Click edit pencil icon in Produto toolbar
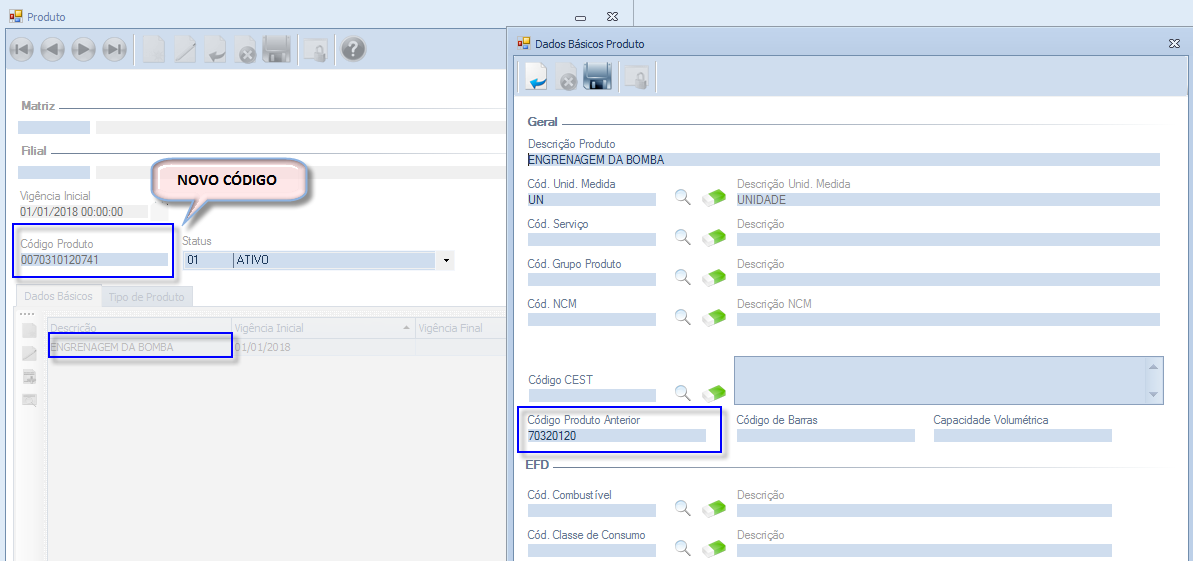Image resolution: width=1193 pixels, height=561 pixels. pyautogui.click(x=185, y=50)
